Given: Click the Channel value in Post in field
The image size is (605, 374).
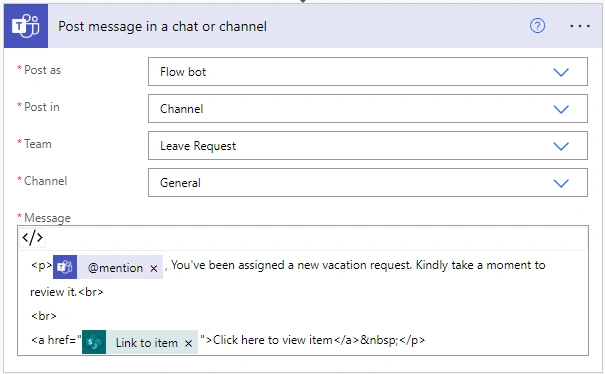Looking at the screenshot, I should tap(181, 109).
